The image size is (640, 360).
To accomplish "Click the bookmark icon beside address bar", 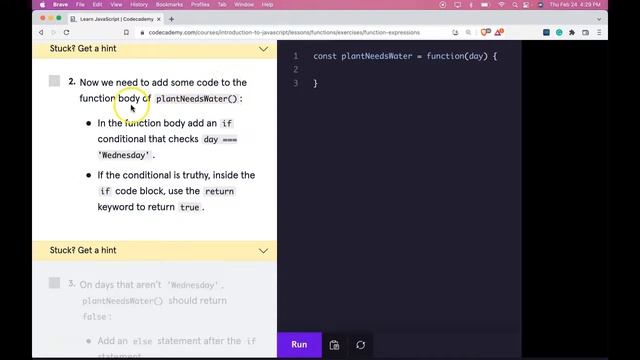I will click(127, 32).
